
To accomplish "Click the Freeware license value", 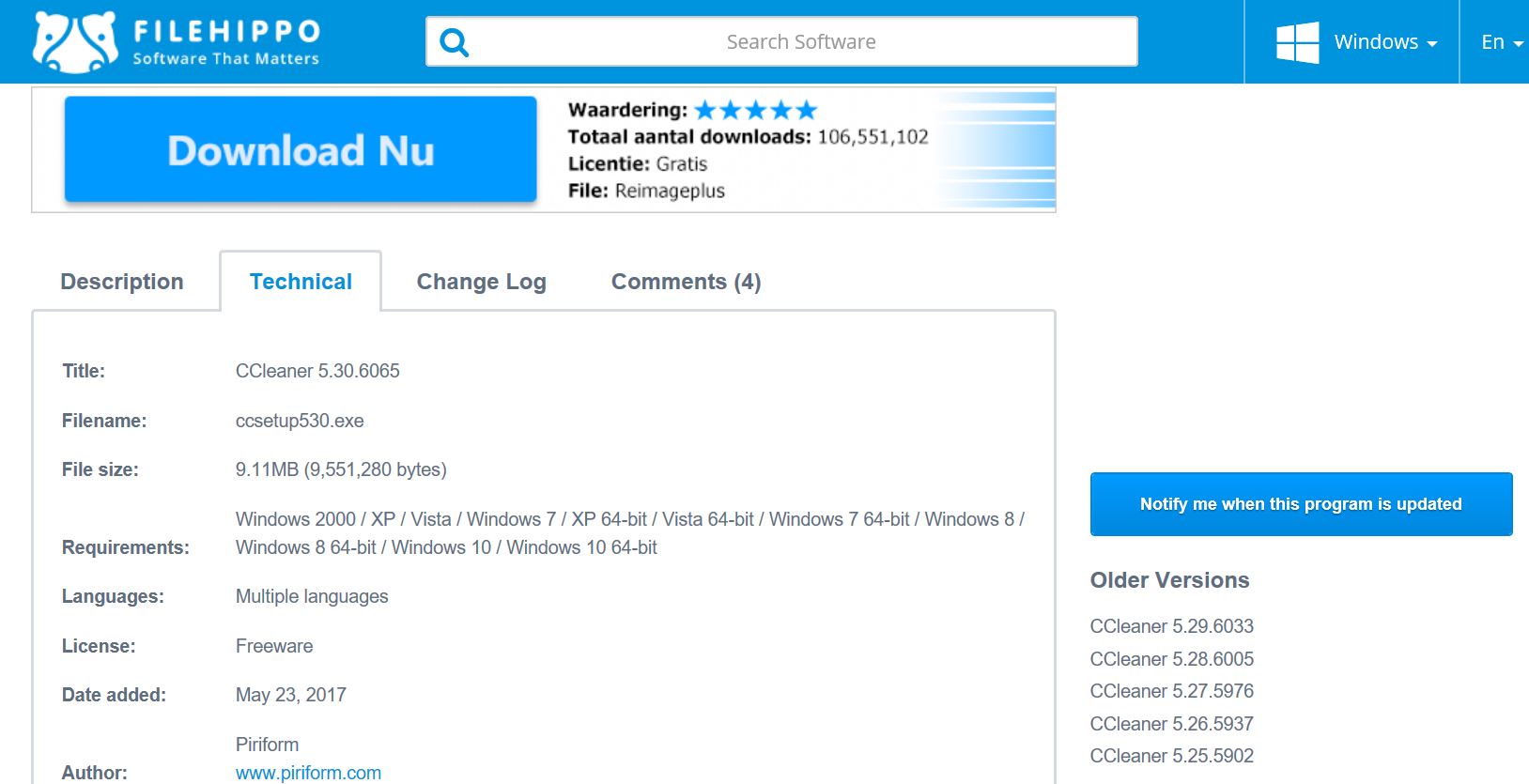I will [x=274, y=646].
